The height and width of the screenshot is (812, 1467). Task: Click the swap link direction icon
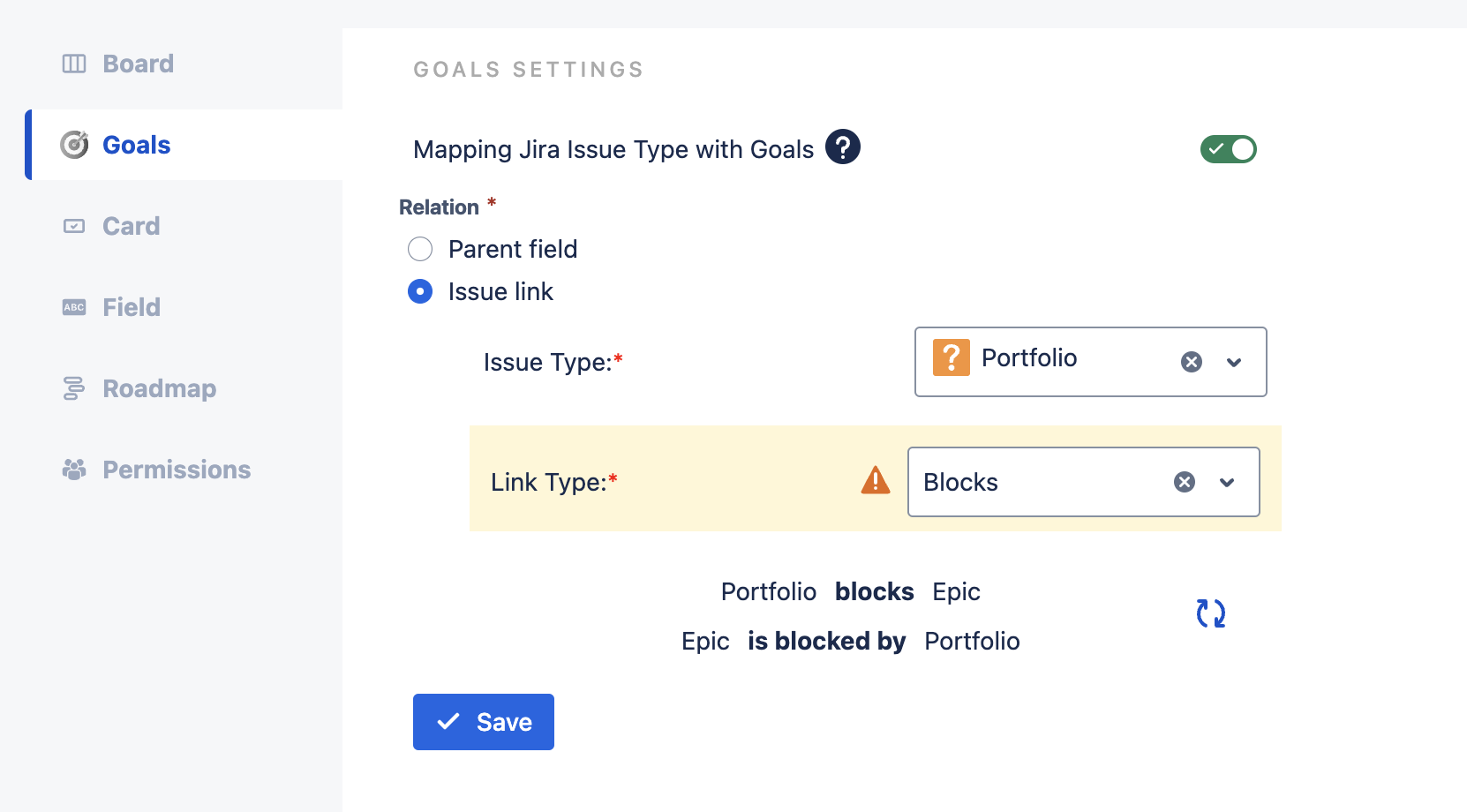tap(1211, 613)
